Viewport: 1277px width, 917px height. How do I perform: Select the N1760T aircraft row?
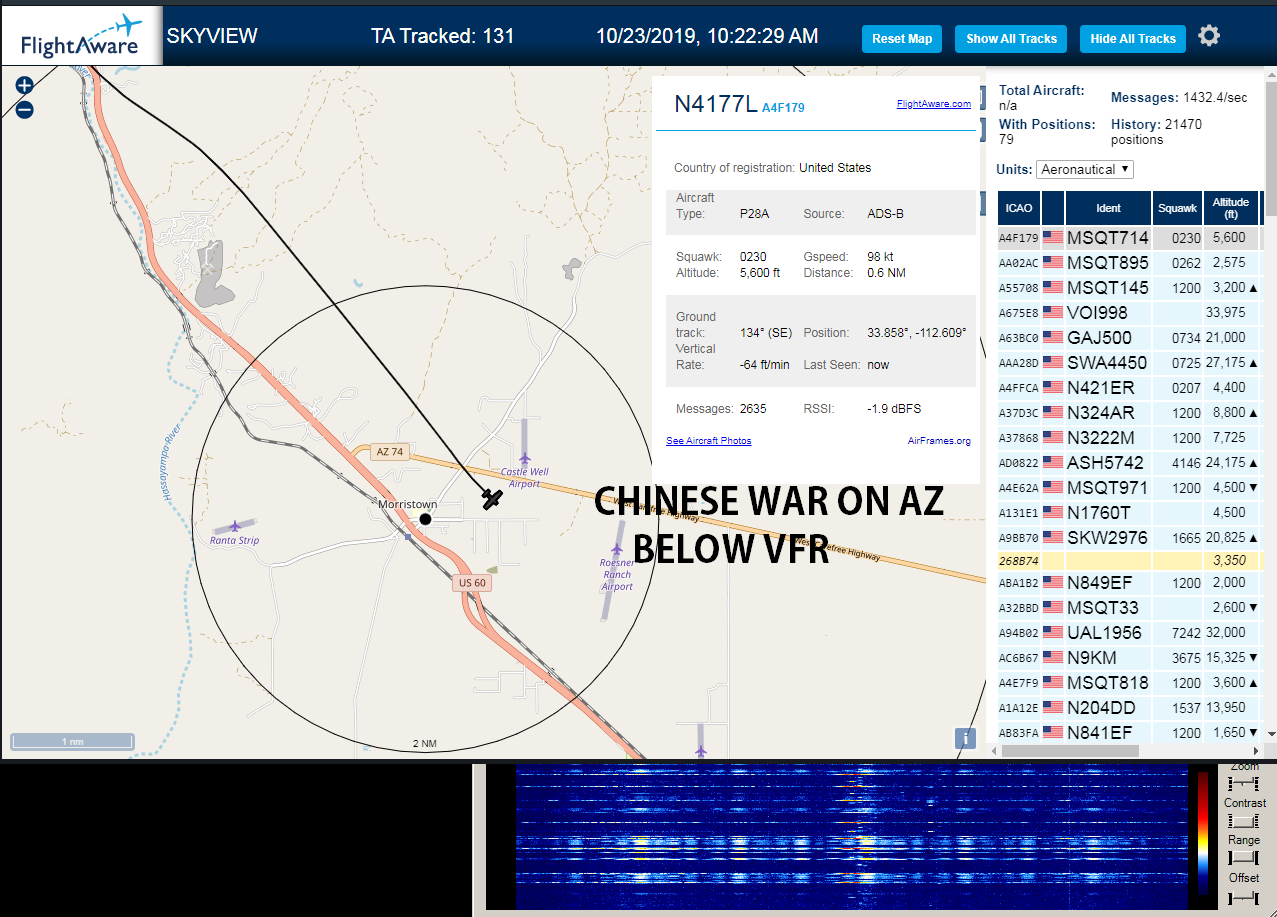[1129, 513]
